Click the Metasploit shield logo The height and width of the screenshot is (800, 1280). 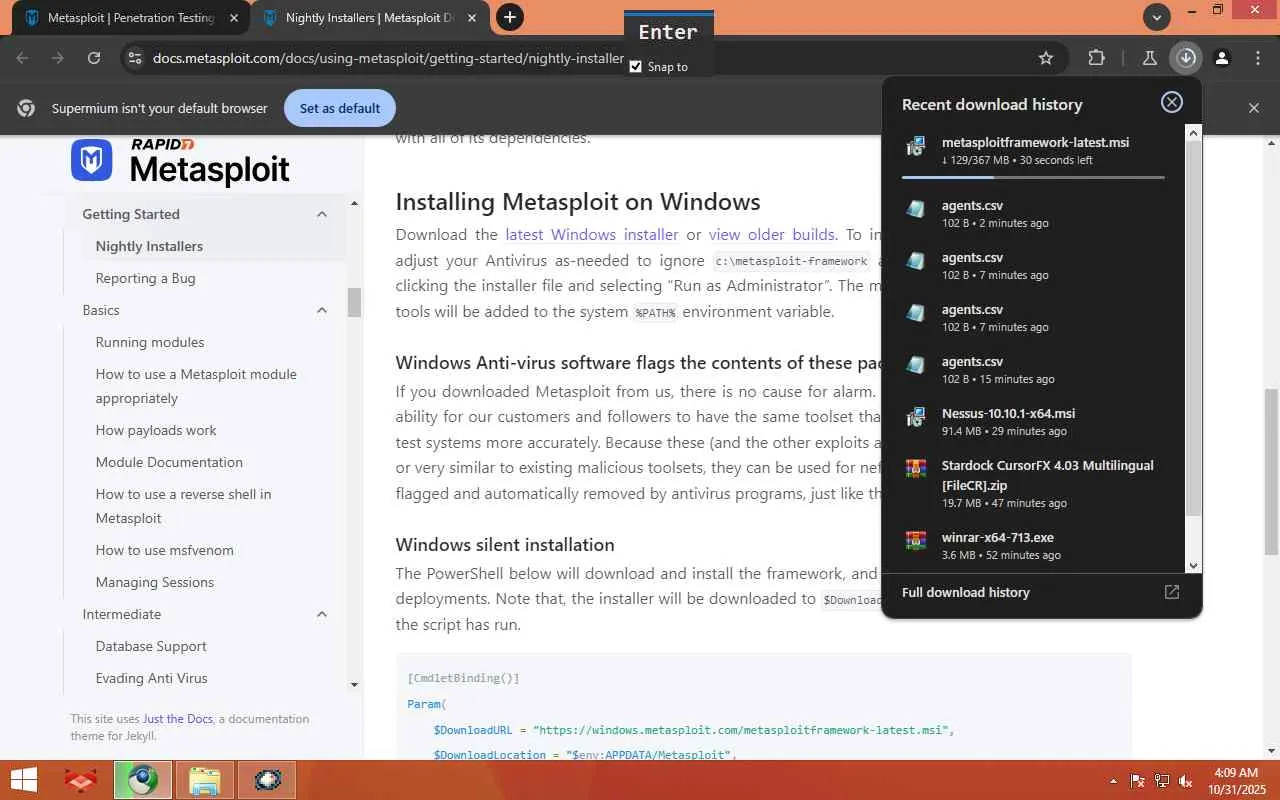pos(91,160)
